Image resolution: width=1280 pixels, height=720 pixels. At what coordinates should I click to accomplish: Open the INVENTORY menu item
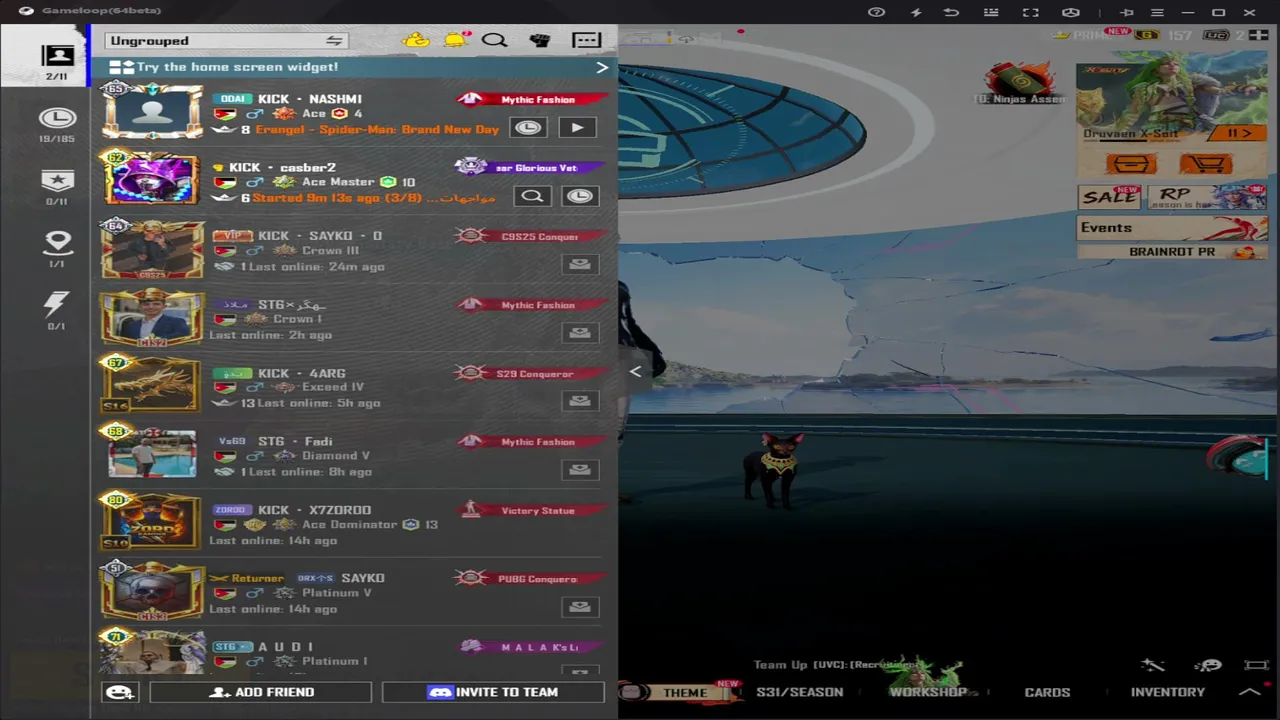[1168, 692]
